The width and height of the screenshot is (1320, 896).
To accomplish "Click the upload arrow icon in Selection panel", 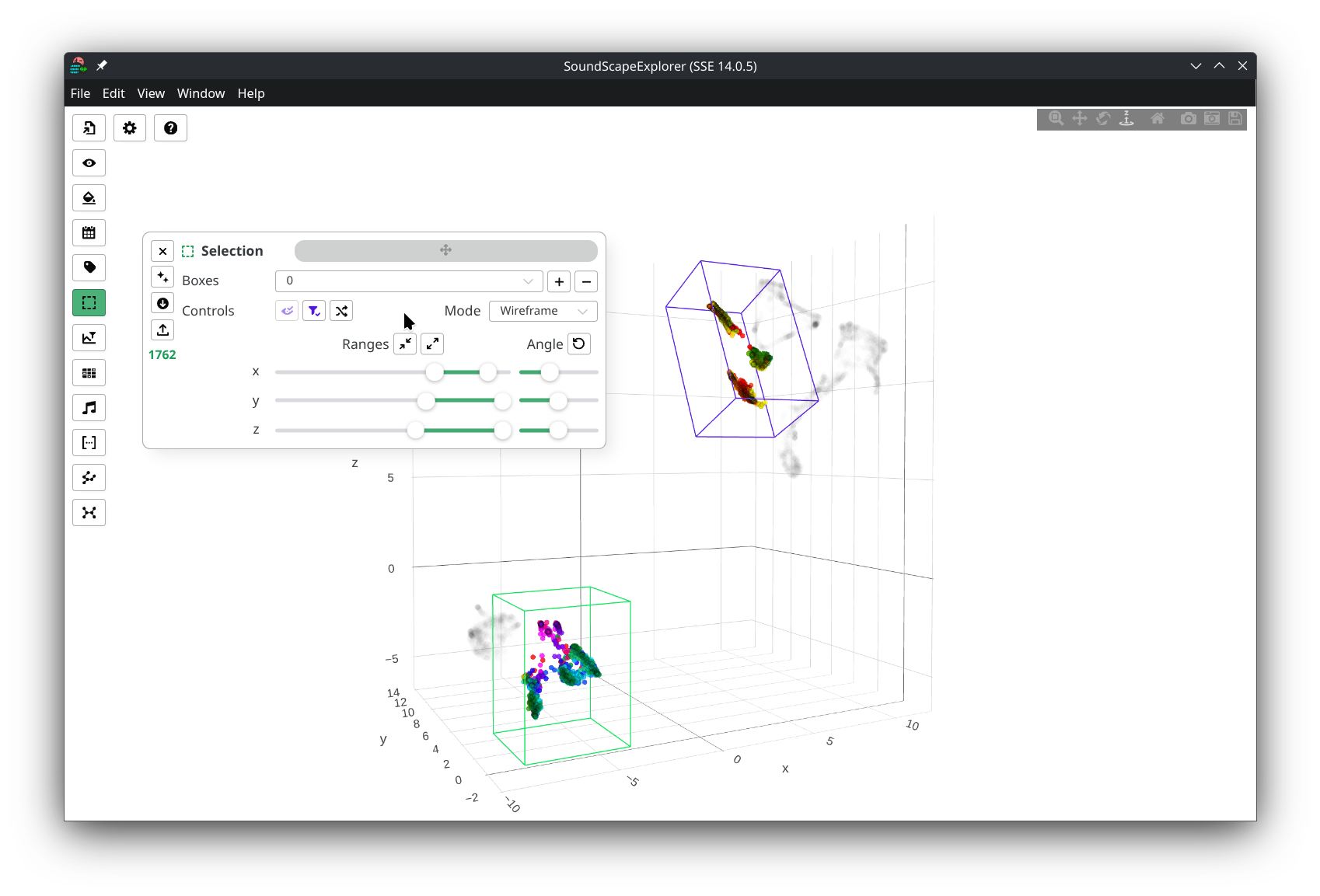I will (162, 330).
